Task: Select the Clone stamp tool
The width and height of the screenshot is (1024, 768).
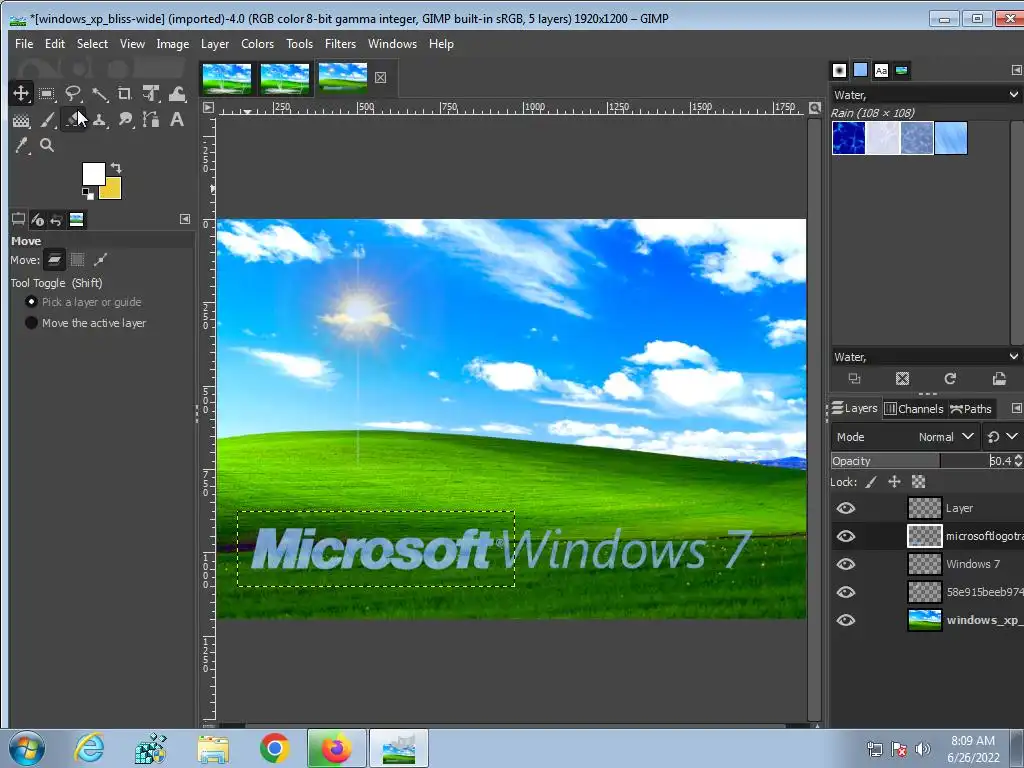Action: [x=99, y=120]
